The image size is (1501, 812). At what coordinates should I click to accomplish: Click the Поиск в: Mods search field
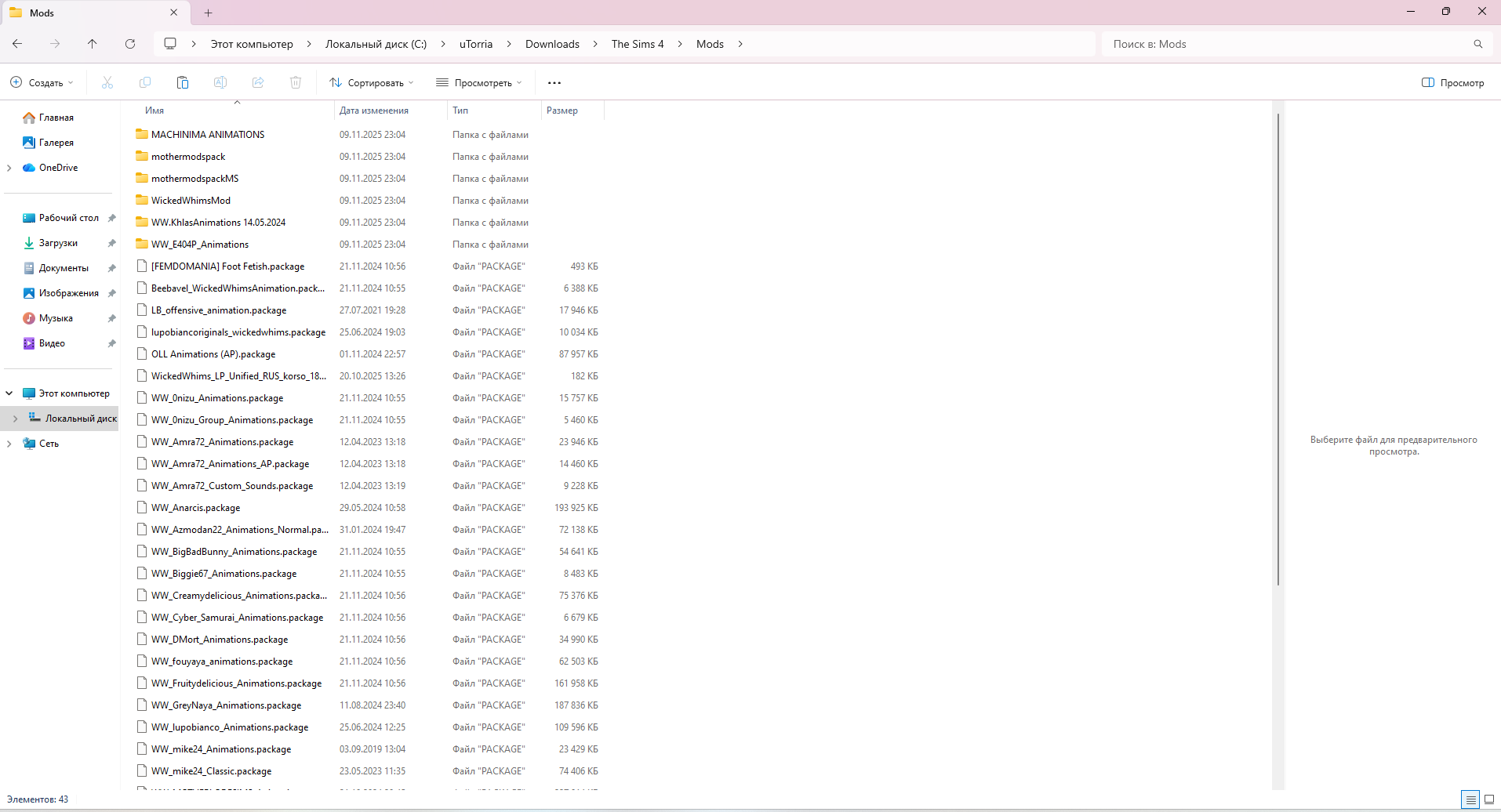click(1286, 44)
